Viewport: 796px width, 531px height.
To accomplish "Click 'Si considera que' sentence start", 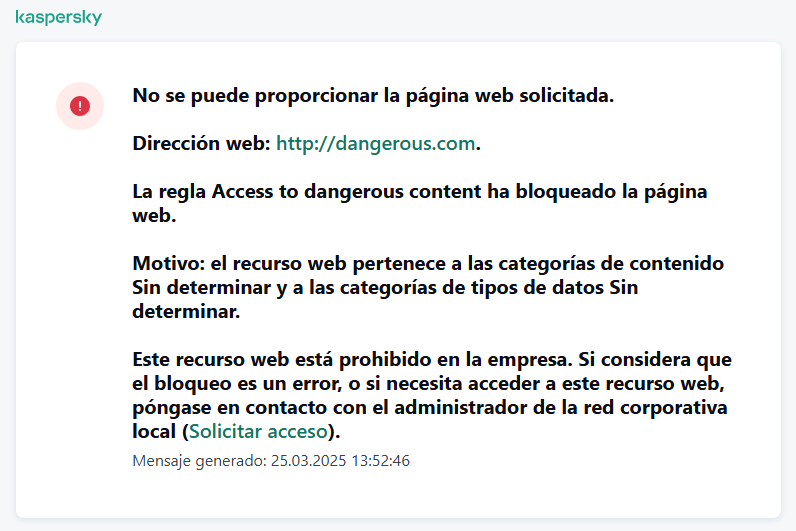I will [x=655, y=359].
